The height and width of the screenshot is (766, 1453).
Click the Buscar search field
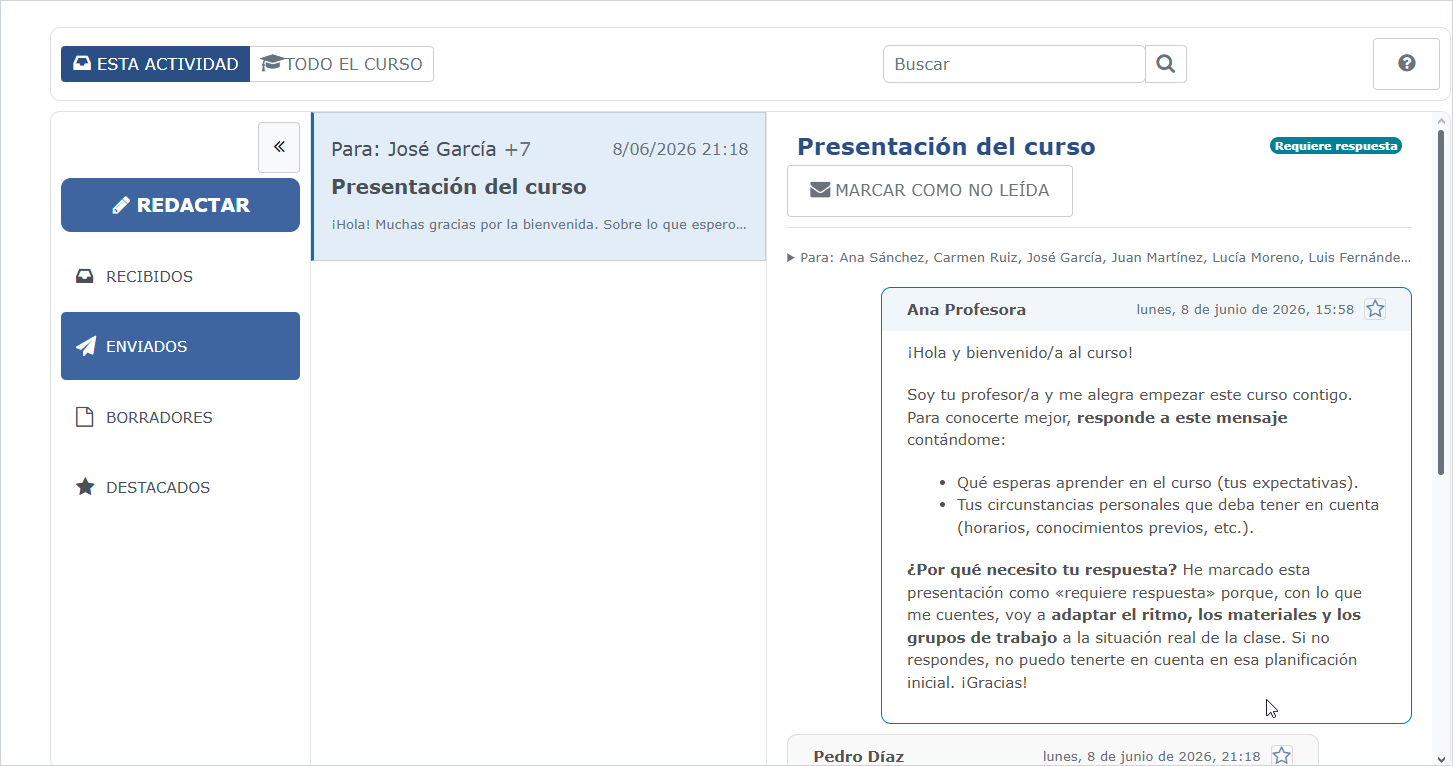[1014, 64]
